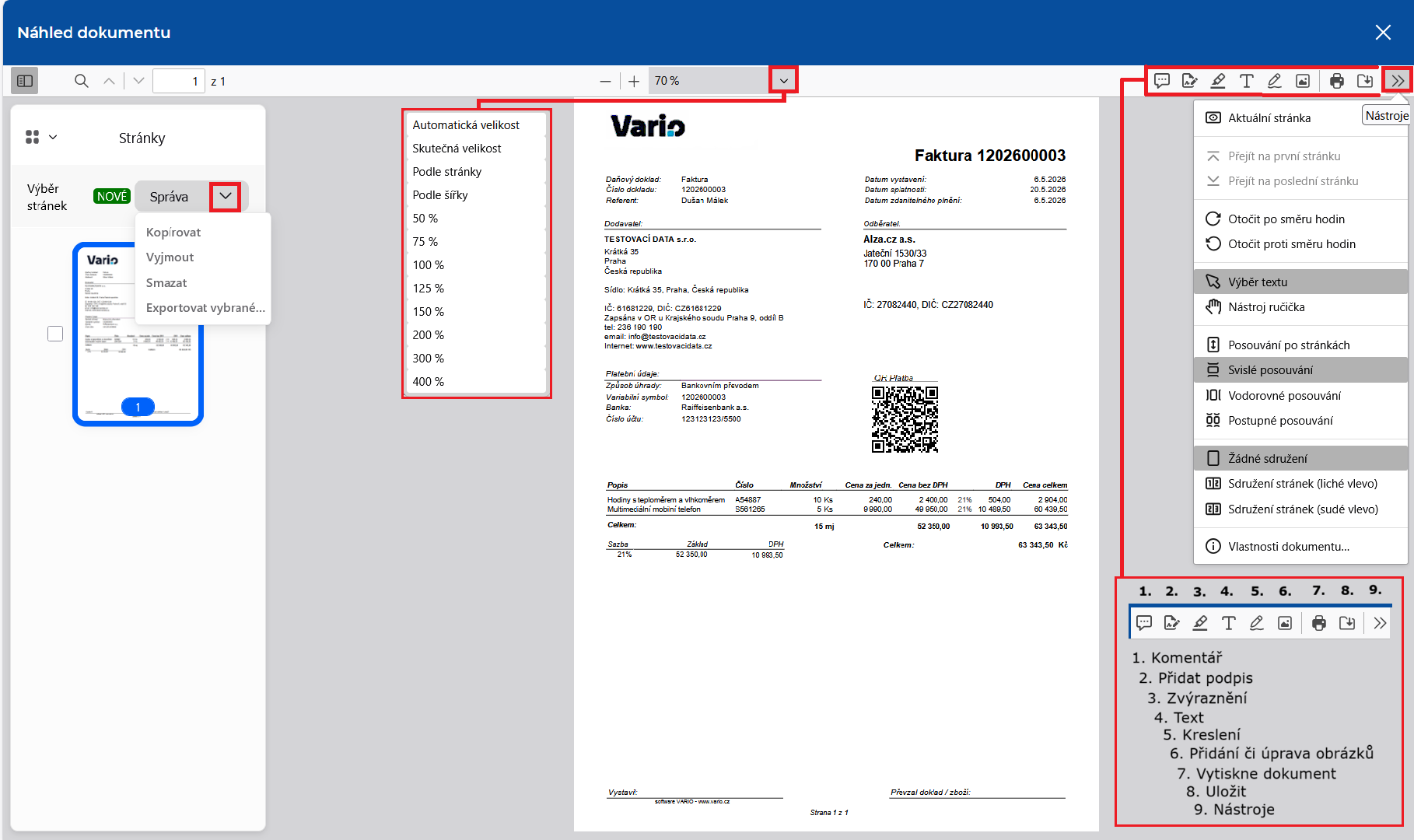Set zoom to 200 %
The height and width of the screenshot is (840, 1414).
(476, 334)
